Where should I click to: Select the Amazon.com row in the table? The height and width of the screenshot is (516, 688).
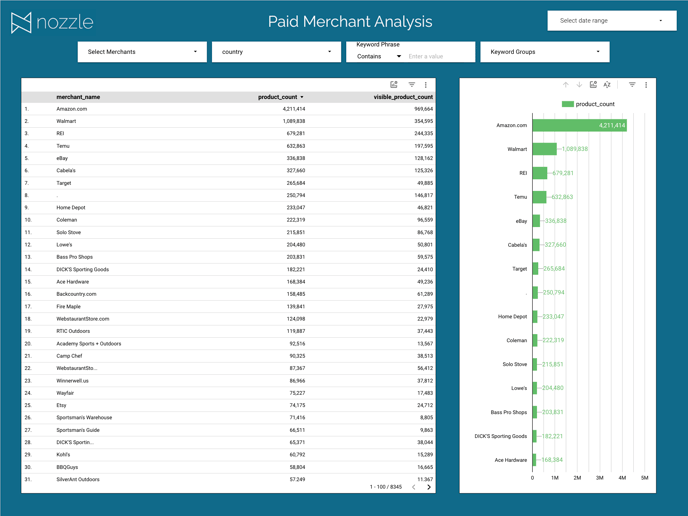(x=228, y=109)
